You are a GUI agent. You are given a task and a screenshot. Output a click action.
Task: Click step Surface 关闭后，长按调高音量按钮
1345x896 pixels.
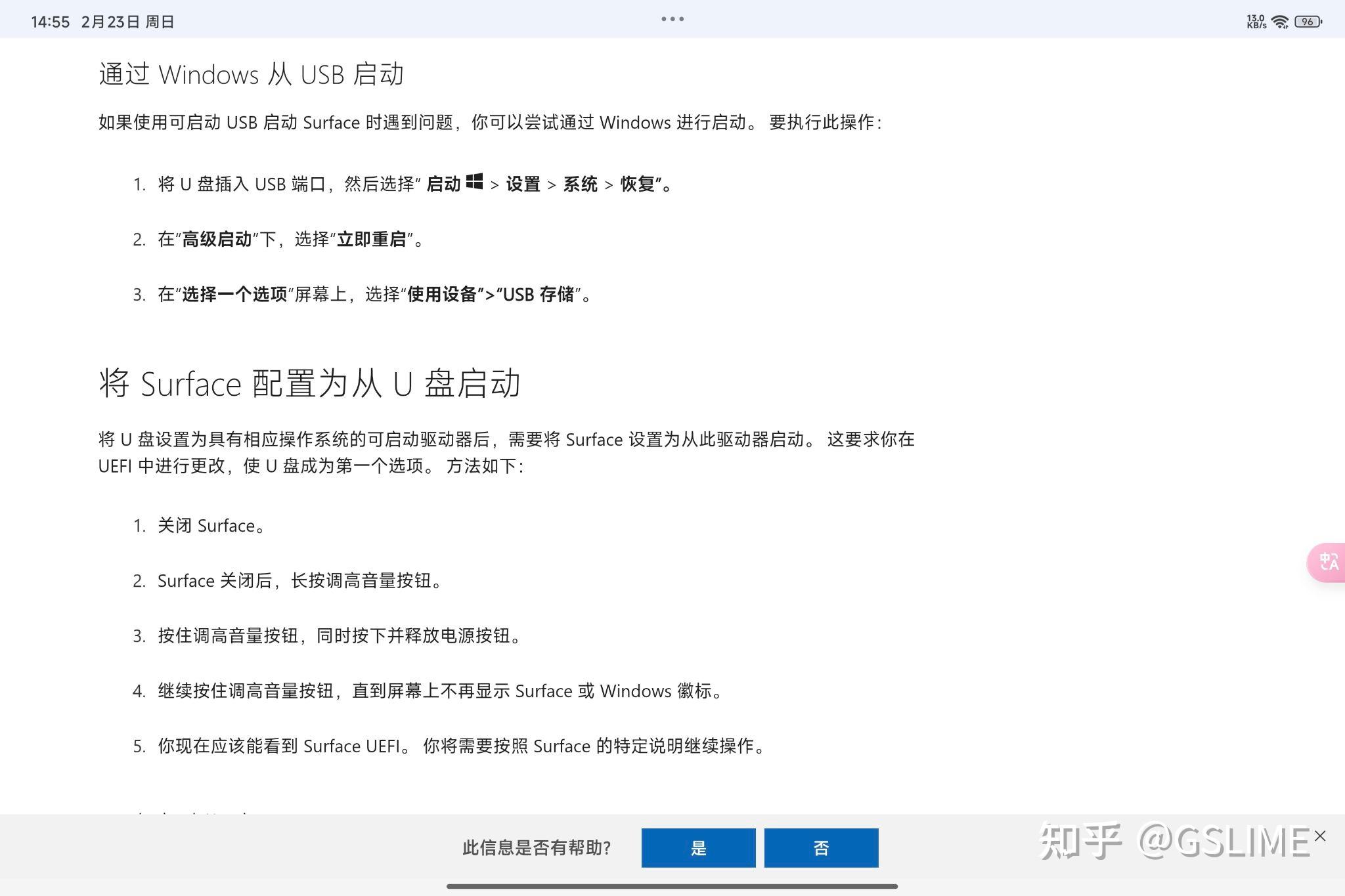299,580
